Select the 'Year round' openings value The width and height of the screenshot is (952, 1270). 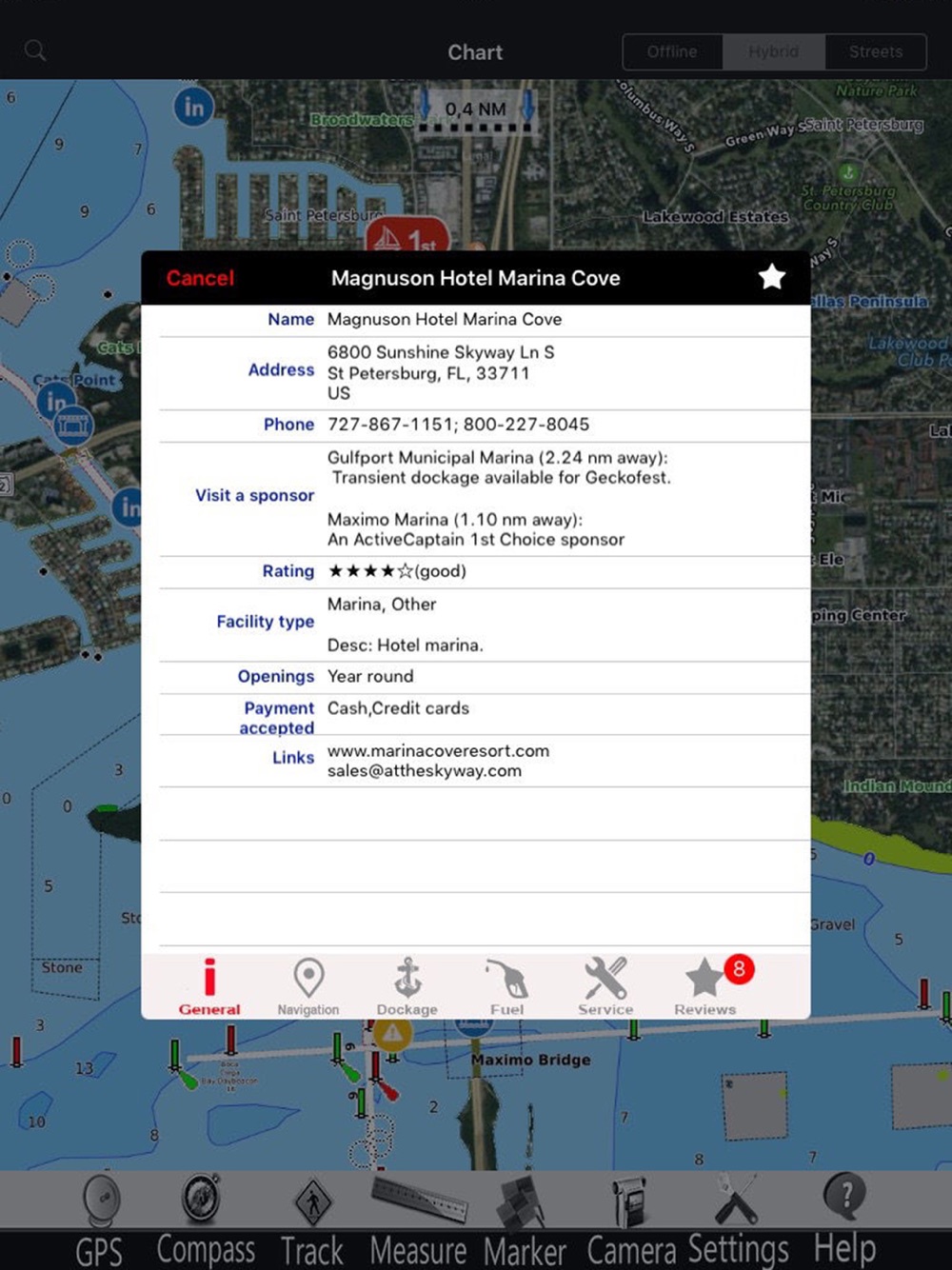(370, 677)
